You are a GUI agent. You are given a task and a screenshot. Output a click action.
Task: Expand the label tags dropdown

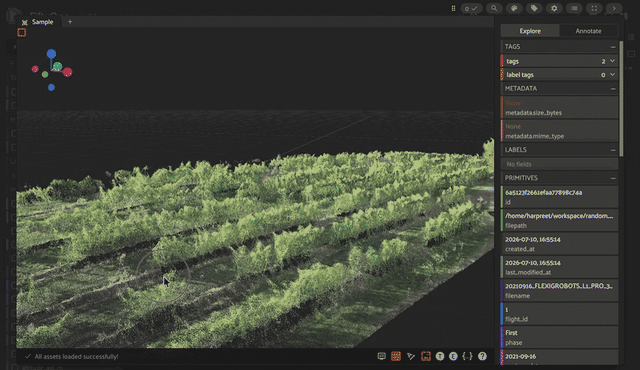point(612,75)
